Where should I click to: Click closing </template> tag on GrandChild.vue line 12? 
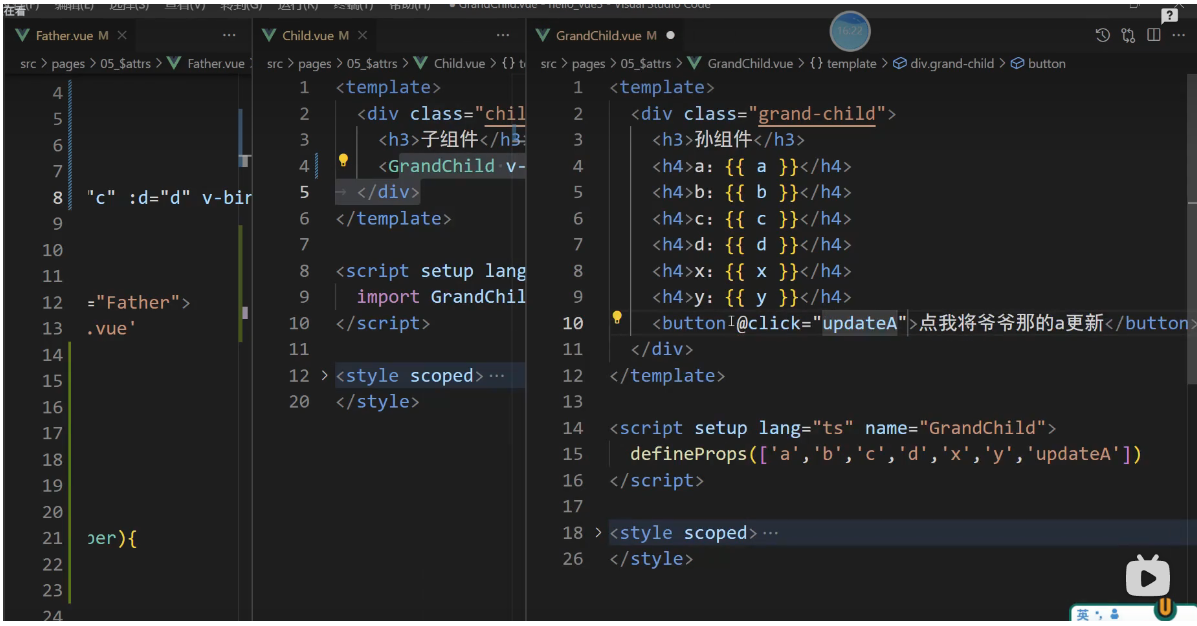point(667,376)
